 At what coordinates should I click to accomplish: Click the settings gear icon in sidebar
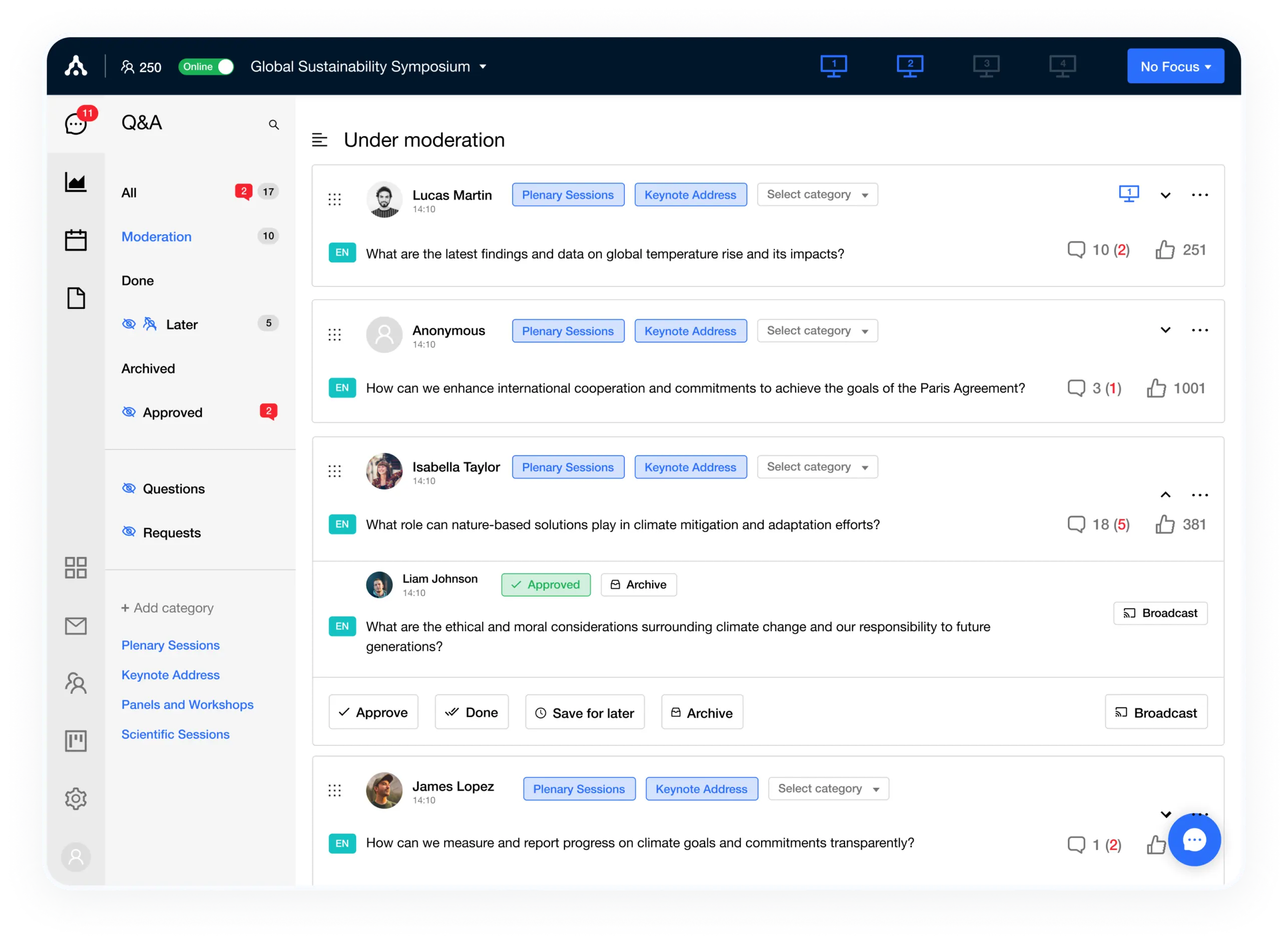tap(76, 798)
